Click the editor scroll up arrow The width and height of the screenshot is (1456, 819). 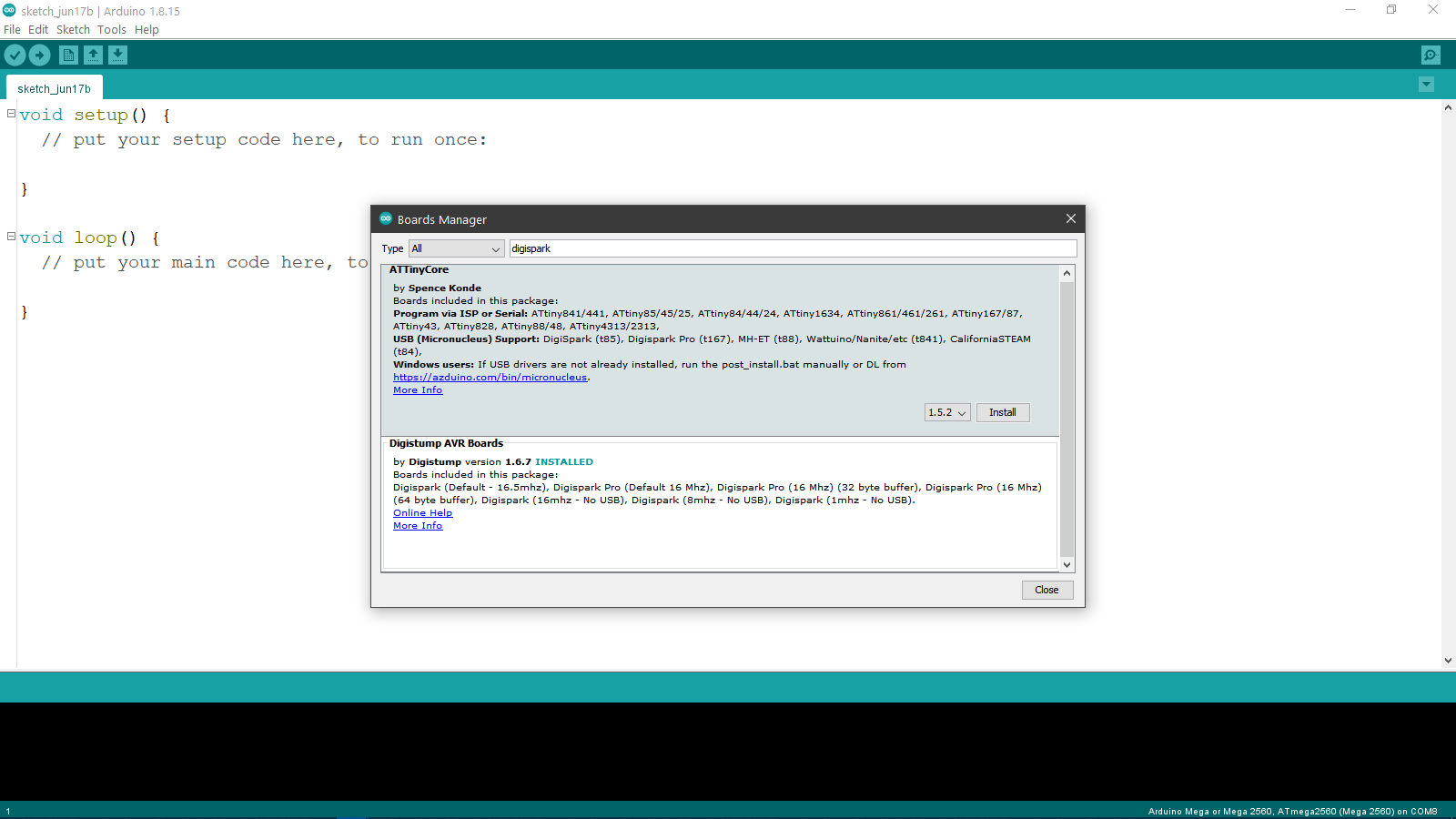(x=1448, y=107)
